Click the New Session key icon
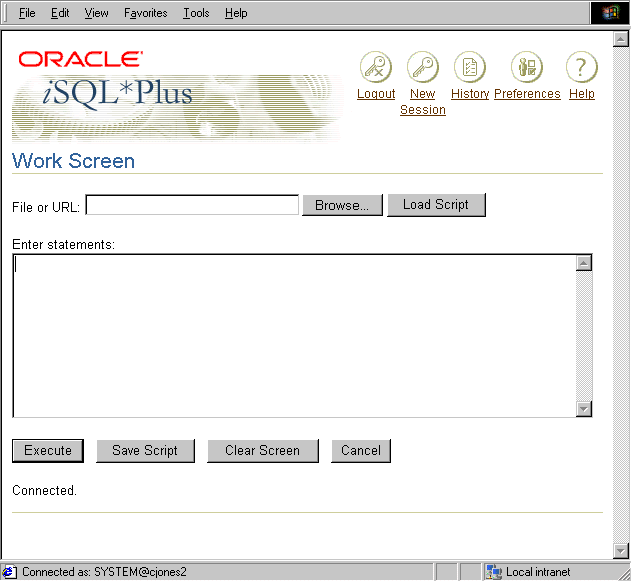The width and height of the screenshot is (631, 581). point(423,68)
